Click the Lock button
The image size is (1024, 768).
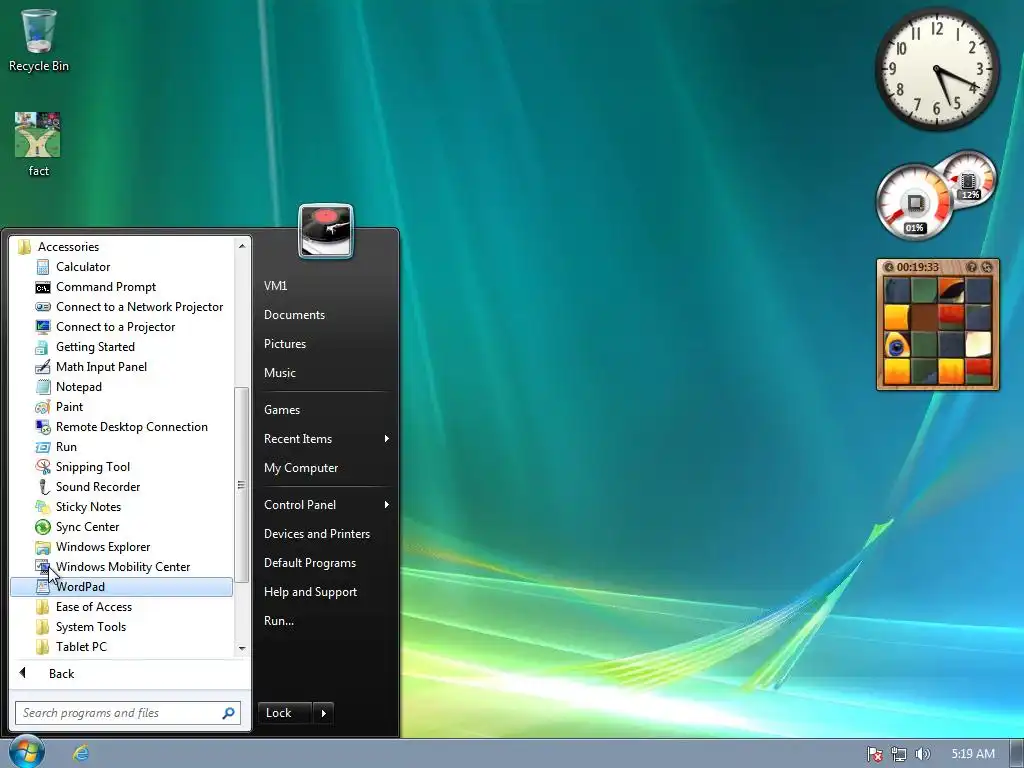pos(286,713)
